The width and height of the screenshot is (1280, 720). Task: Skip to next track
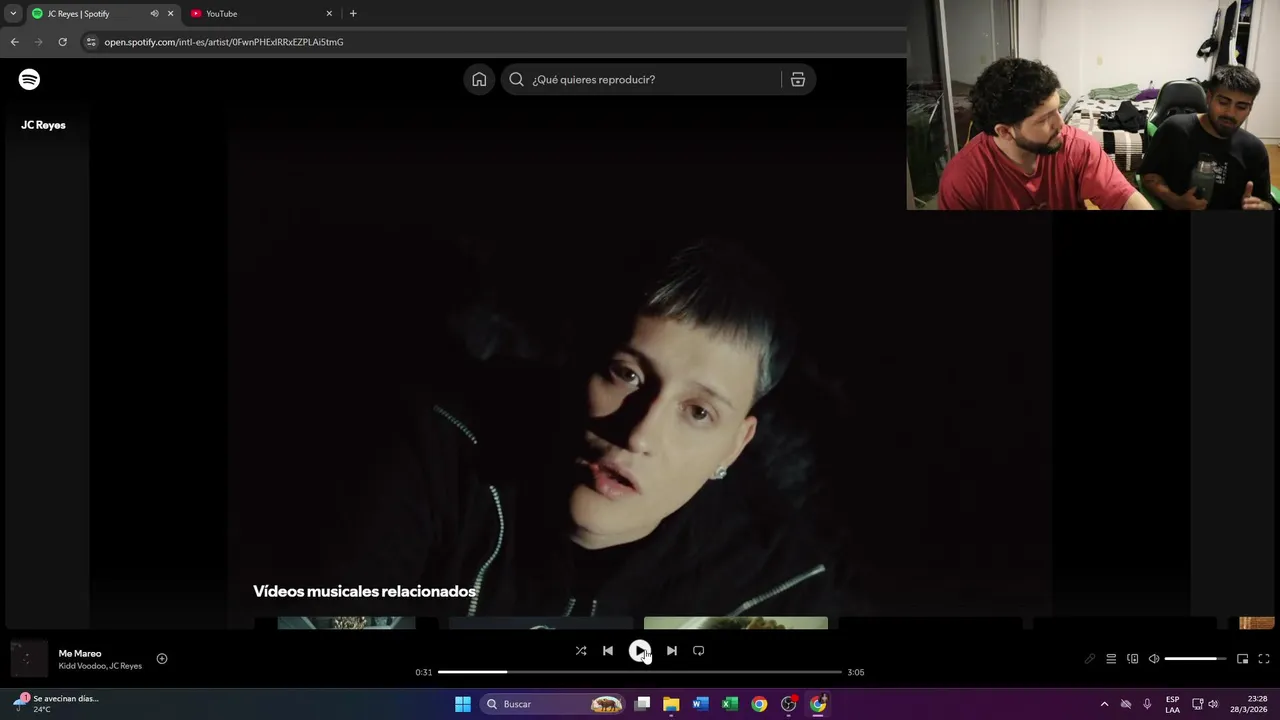(672, 651)
